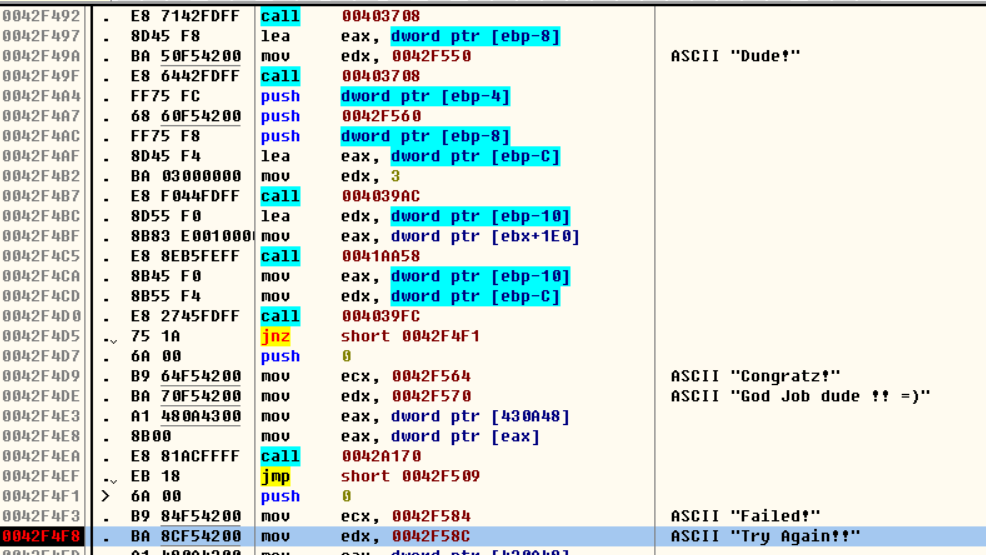986x555 pixels.
Task: Click address 0042F497
Action: tap(42, 36)
